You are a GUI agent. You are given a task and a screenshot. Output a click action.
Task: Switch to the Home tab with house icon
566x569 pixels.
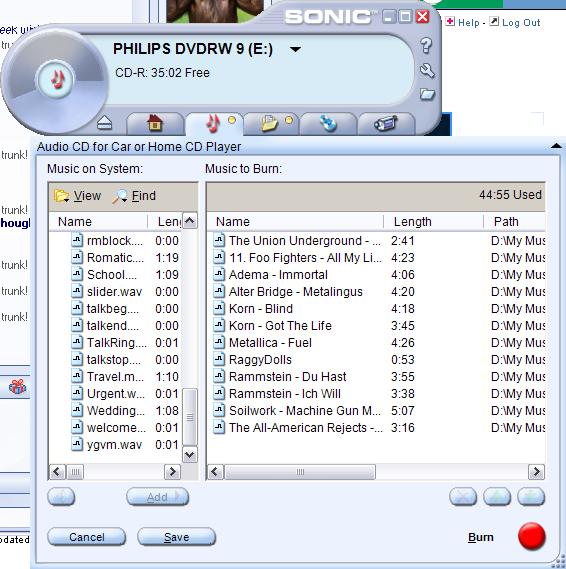155,123
